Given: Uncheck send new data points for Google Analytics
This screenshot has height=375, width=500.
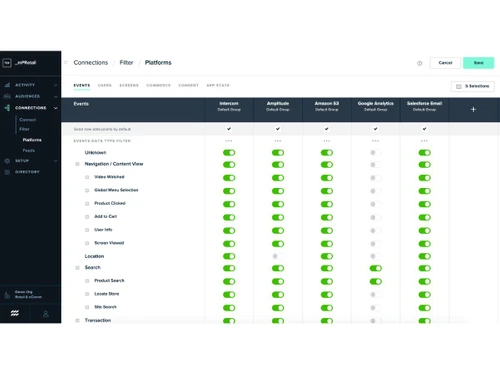Looking at the screenshot, I should click(376, 129).
